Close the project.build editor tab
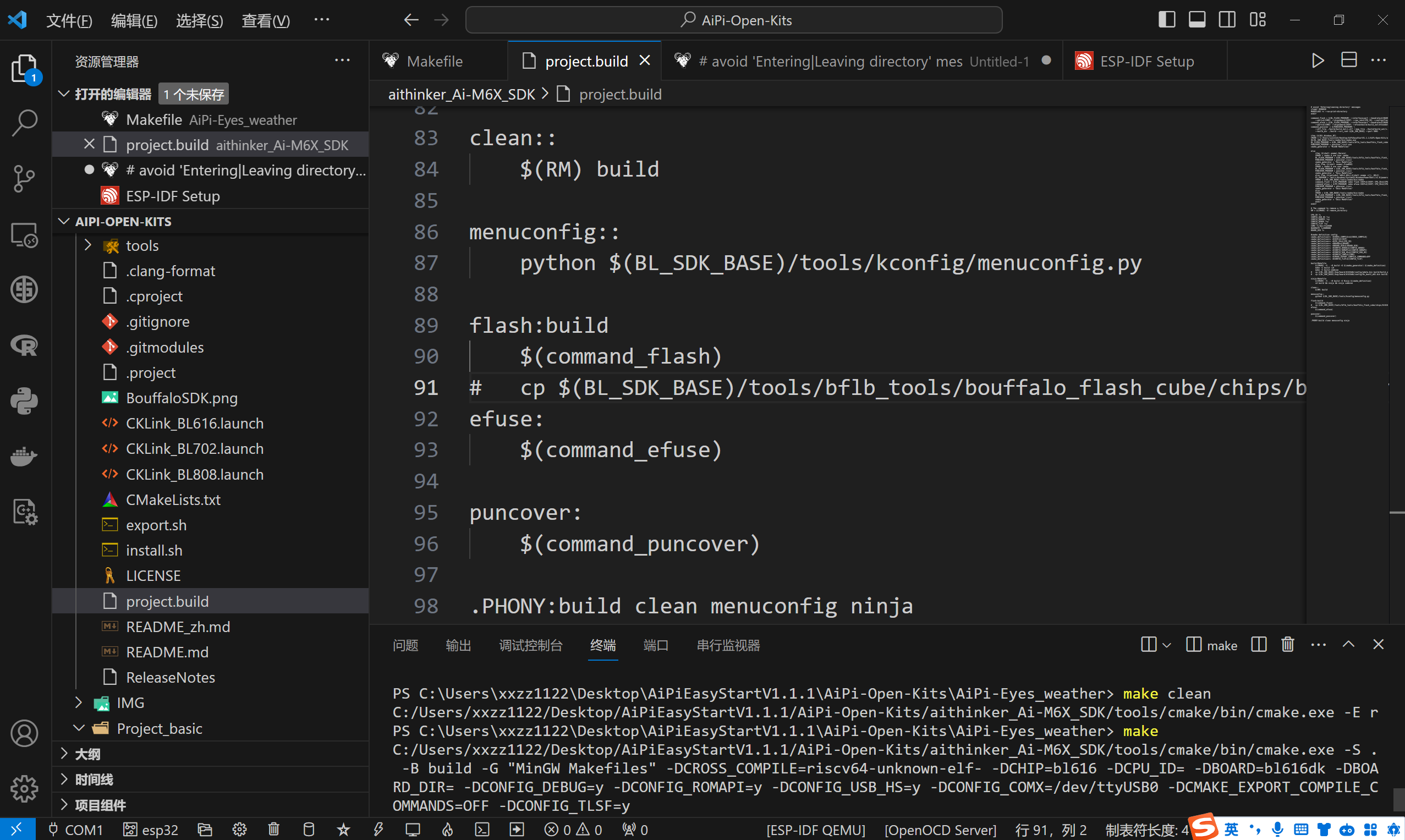Screen dimensions: 1405x840 click(x=645, y=60)
